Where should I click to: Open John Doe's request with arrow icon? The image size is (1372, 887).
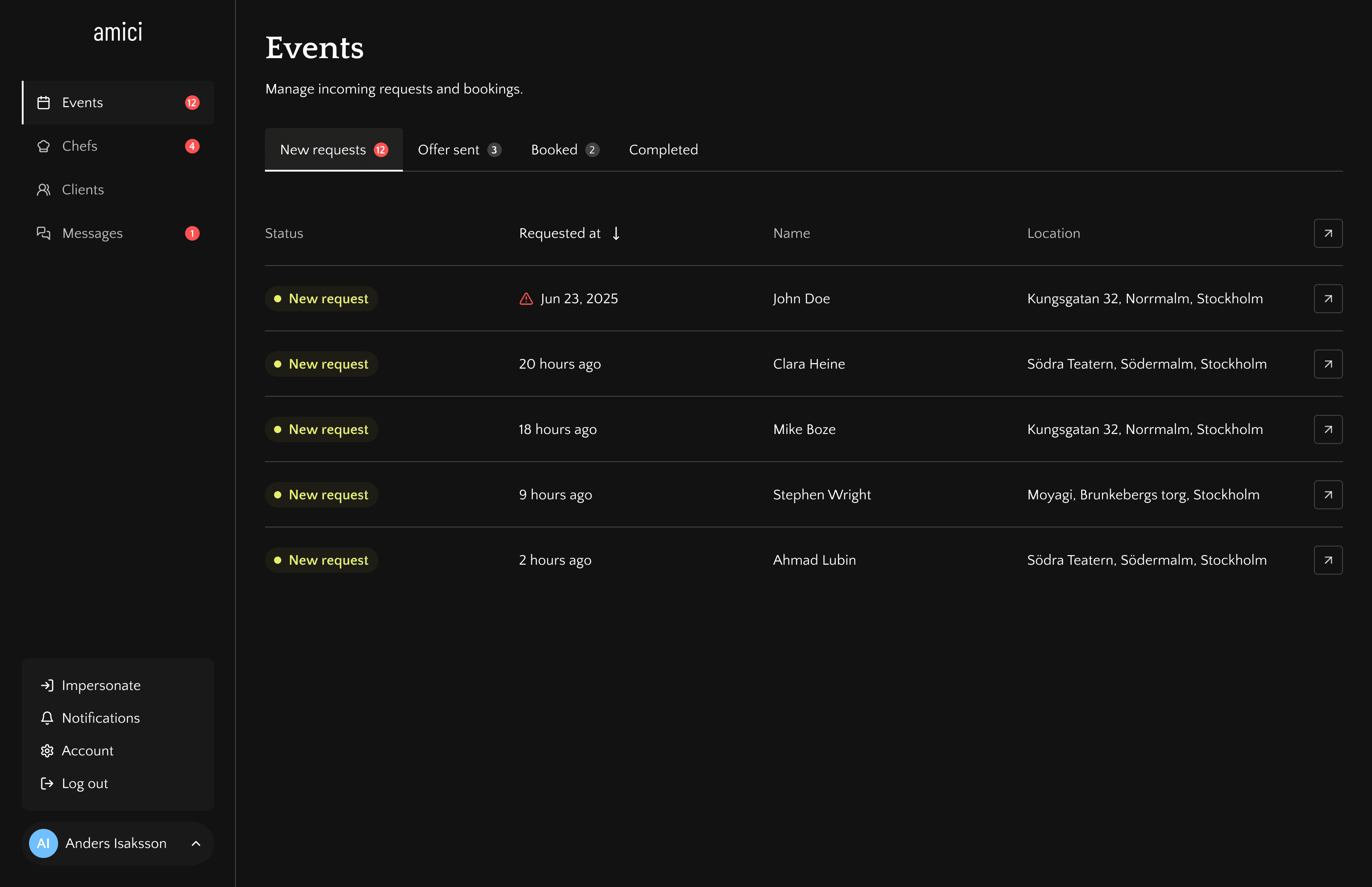pyautogui.click(x=1328, y=298)
